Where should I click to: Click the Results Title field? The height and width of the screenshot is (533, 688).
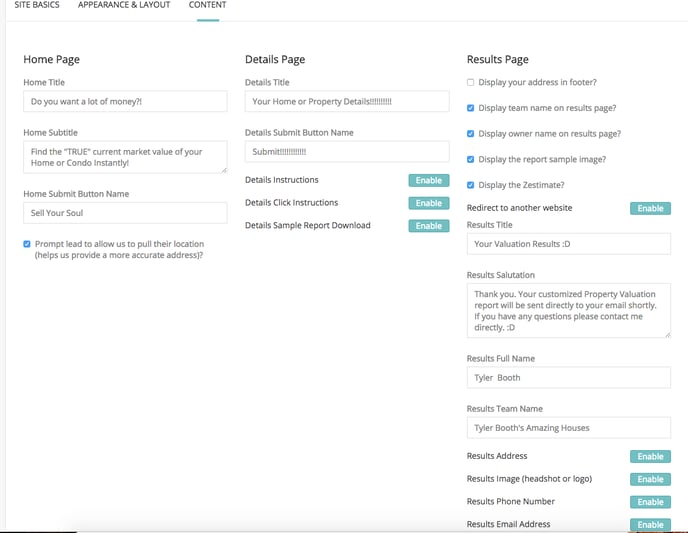[569, 244]
